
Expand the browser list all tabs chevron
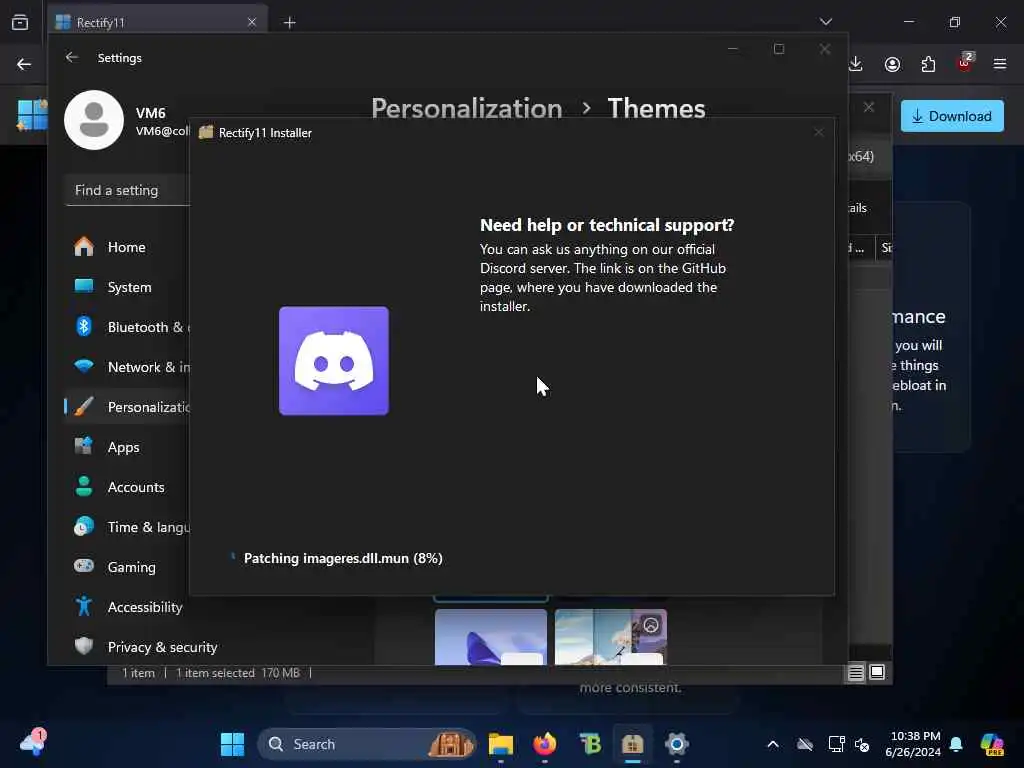tap(826, 22)
